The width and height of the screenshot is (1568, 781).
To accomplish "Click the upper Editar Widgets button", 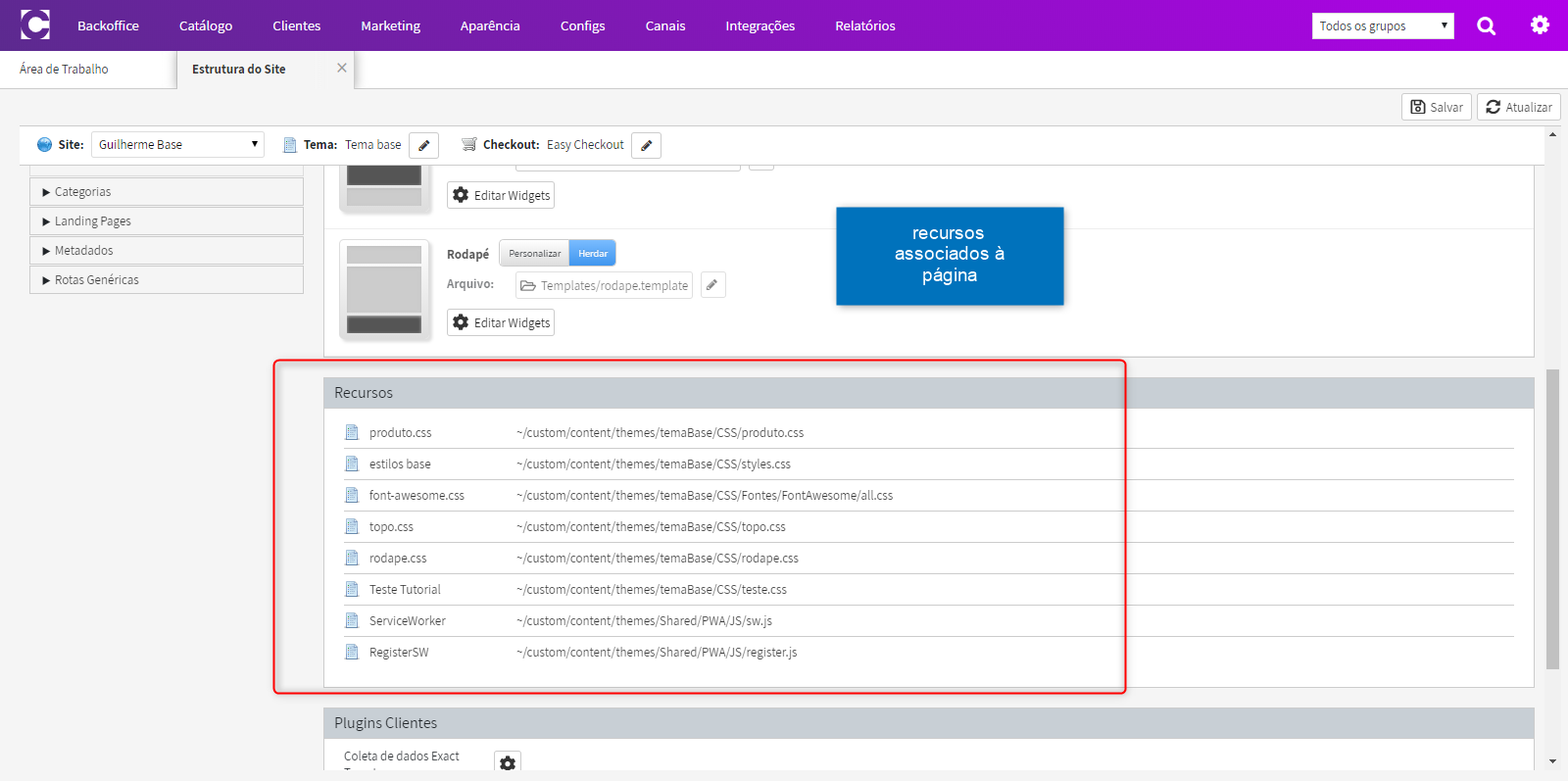I will coord(501,195).
